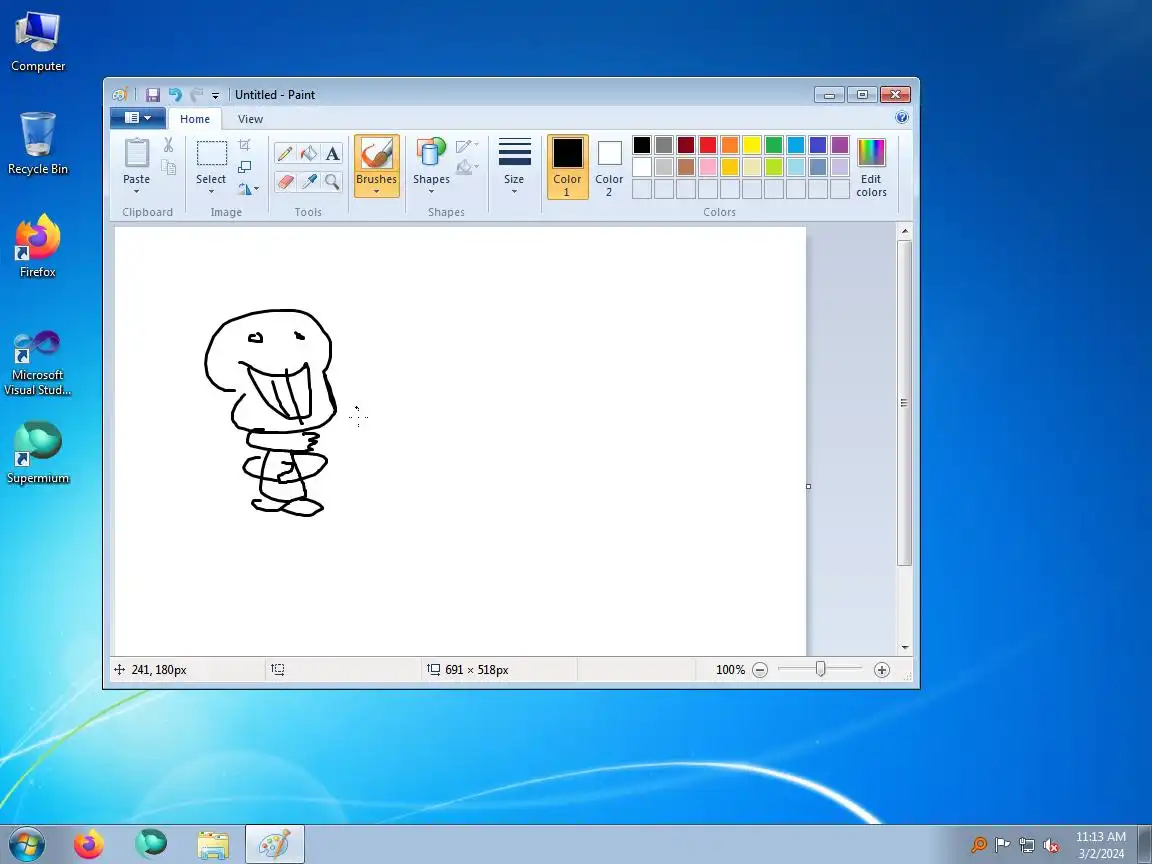This screenshot has width=1152, height=864.
Task: Click the Brushes tool icon
Action: click(377, 154)
